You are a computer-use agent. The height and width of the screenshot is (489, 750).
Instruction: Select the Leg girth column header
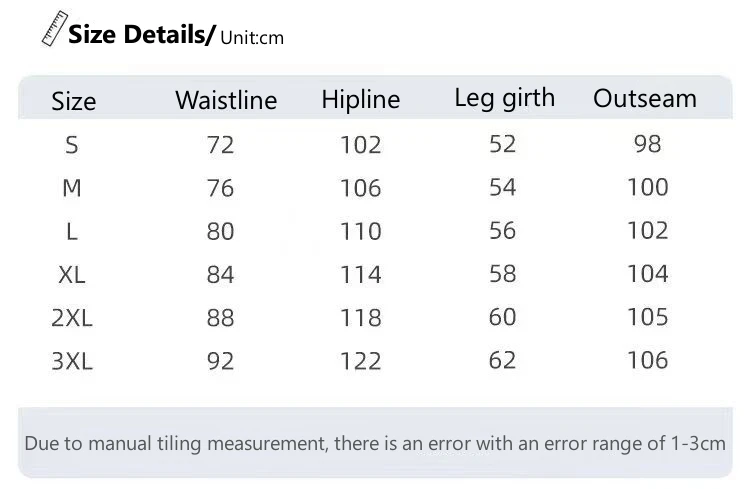click(504, 98)
